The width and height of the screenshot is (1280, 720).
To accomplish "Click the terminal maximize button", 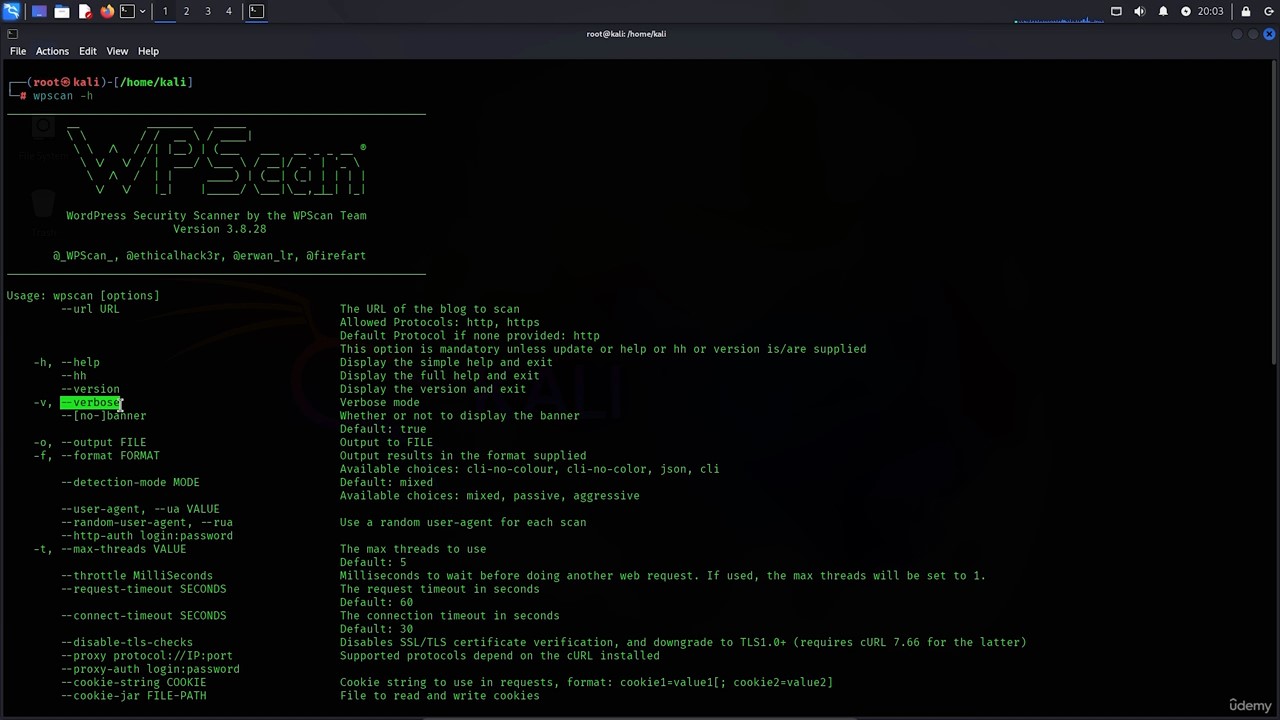I will [1253, 34].
